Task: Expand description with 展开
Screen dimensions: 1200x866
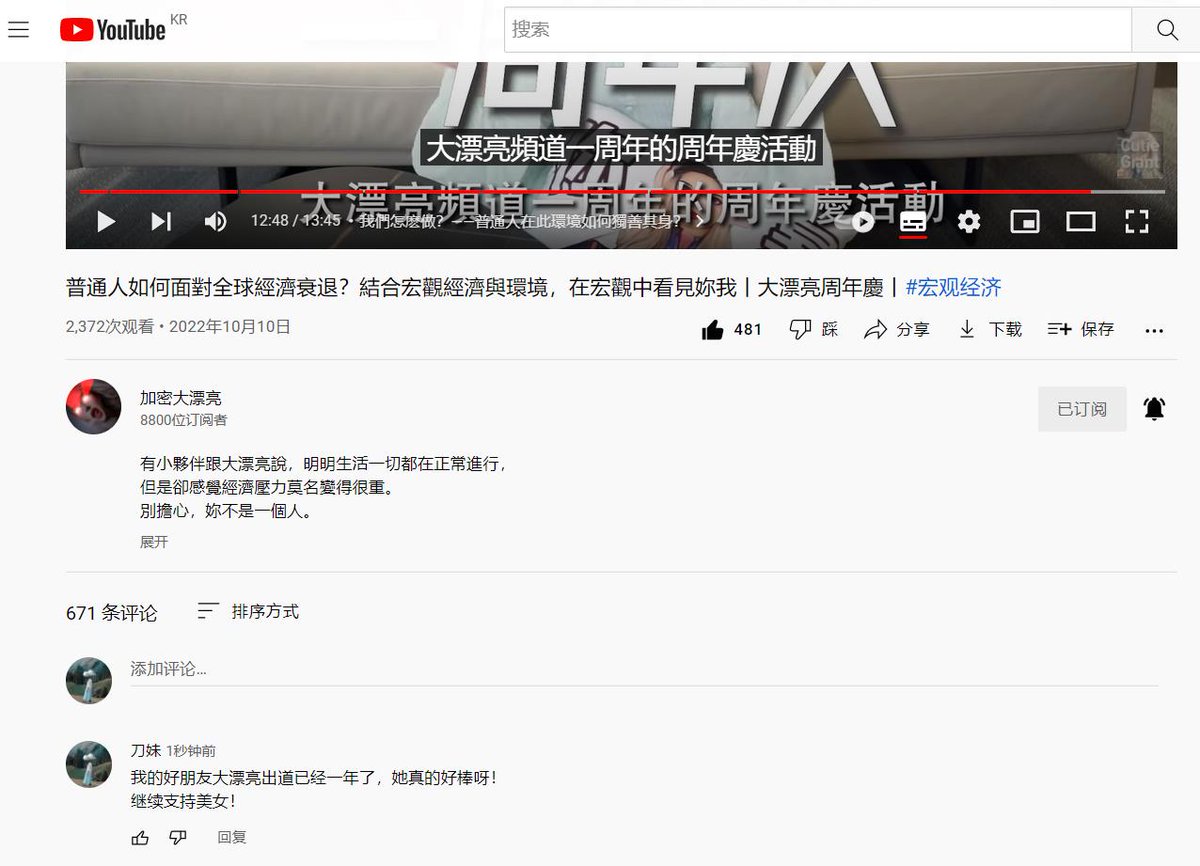Action: [x=154, y=542]
